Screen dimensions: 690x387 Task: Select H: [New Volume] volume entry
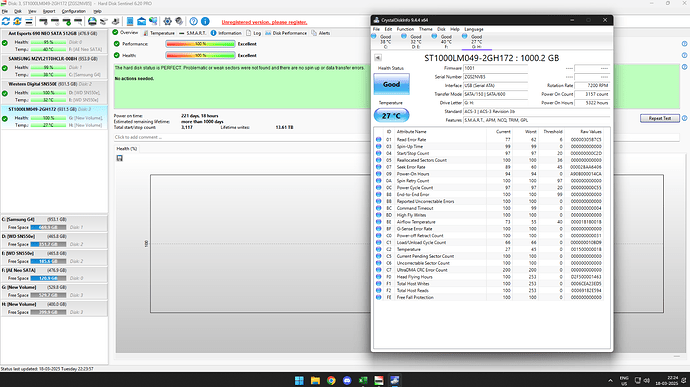[x=54, y=308]
